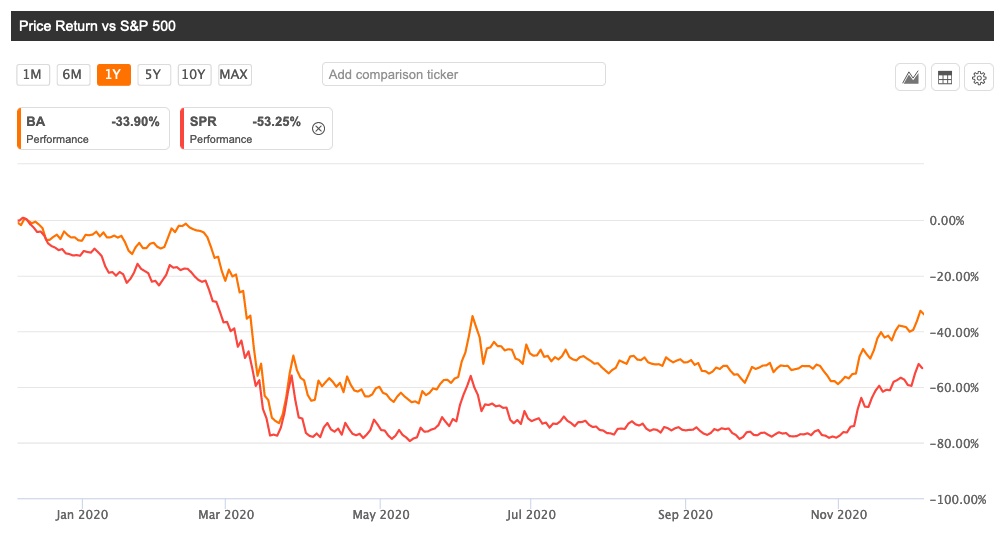Remove SPR comparison ticker
Screen dimensions: 1003x547
(318, 128)
